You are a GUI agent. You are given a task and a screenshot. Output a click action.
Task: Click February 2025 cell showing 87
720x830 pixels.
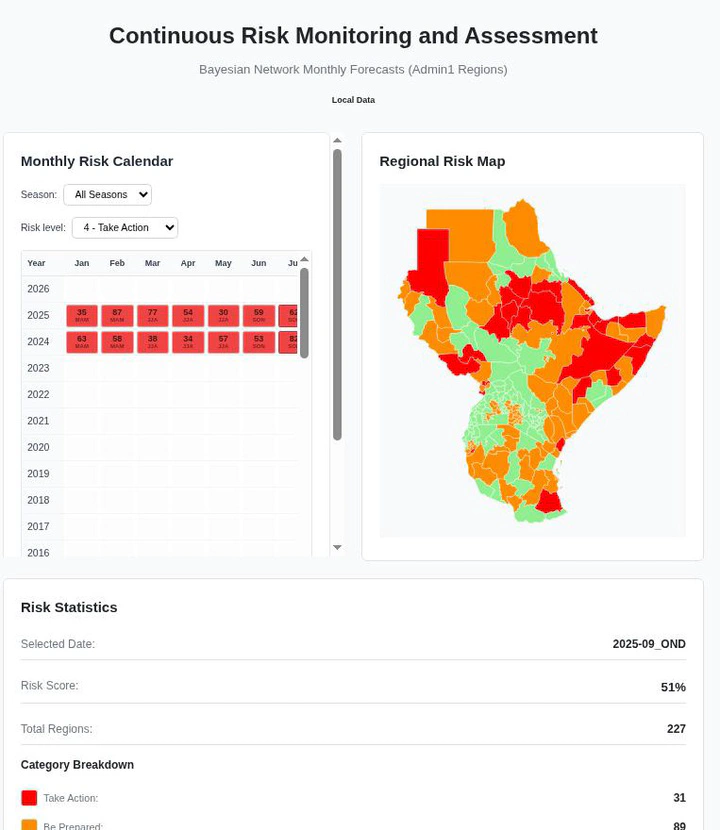[x=117, y=316]
